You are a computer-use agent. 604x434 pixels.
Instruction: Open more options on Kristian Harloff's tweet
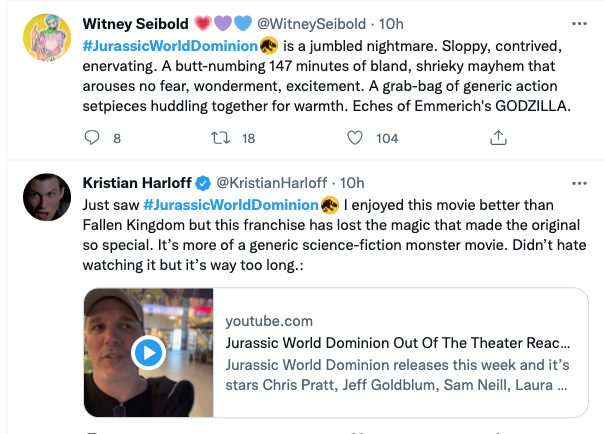pyautogui.click(x=578, y=182)
